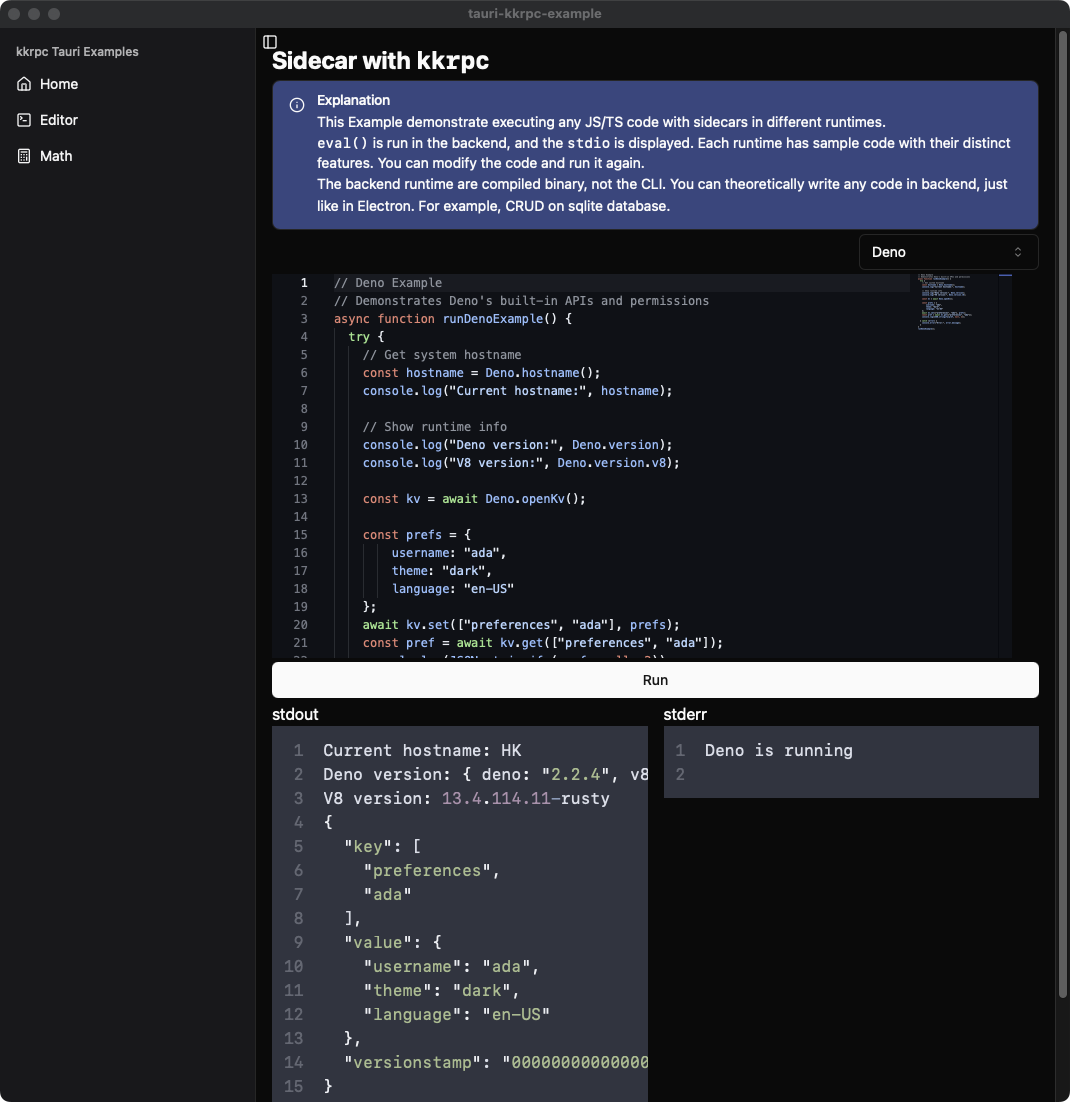The image size is (1070, 1102).
Task: Click the '"preferences",' stdout line
Action: tap(431, 871)
